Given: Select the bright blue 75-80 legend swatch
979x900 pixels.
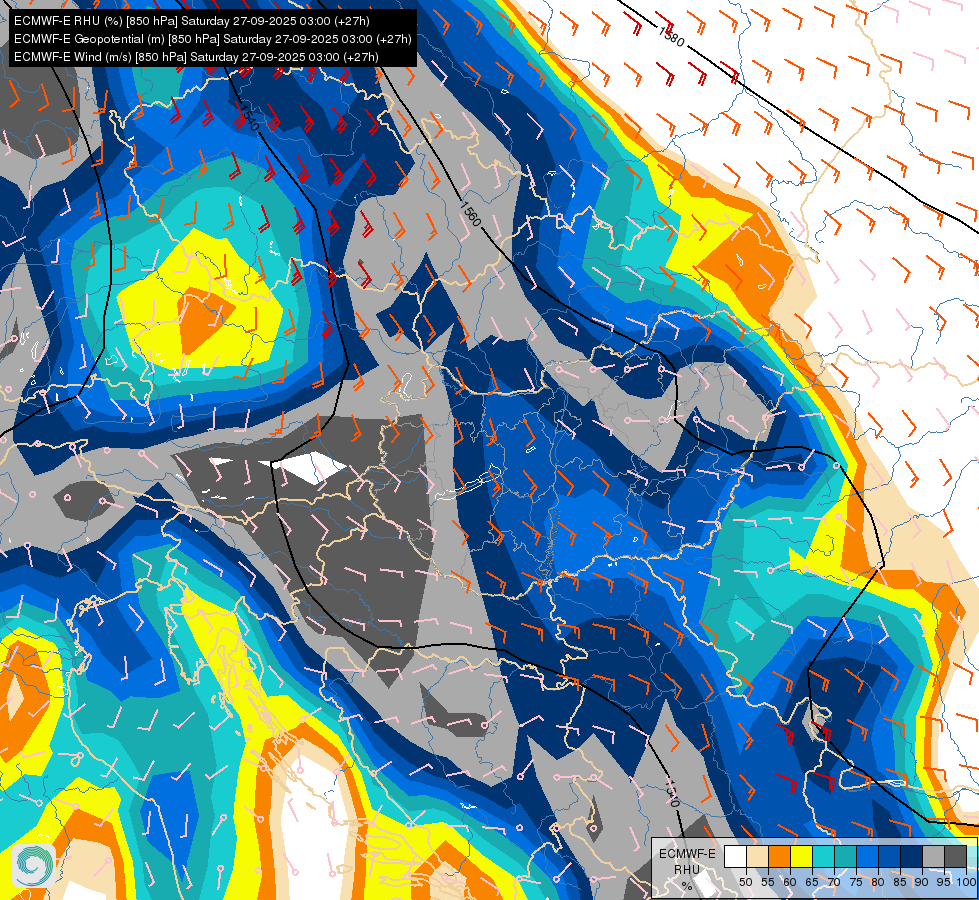Looking at the screenshot, I should click(868, 856).
